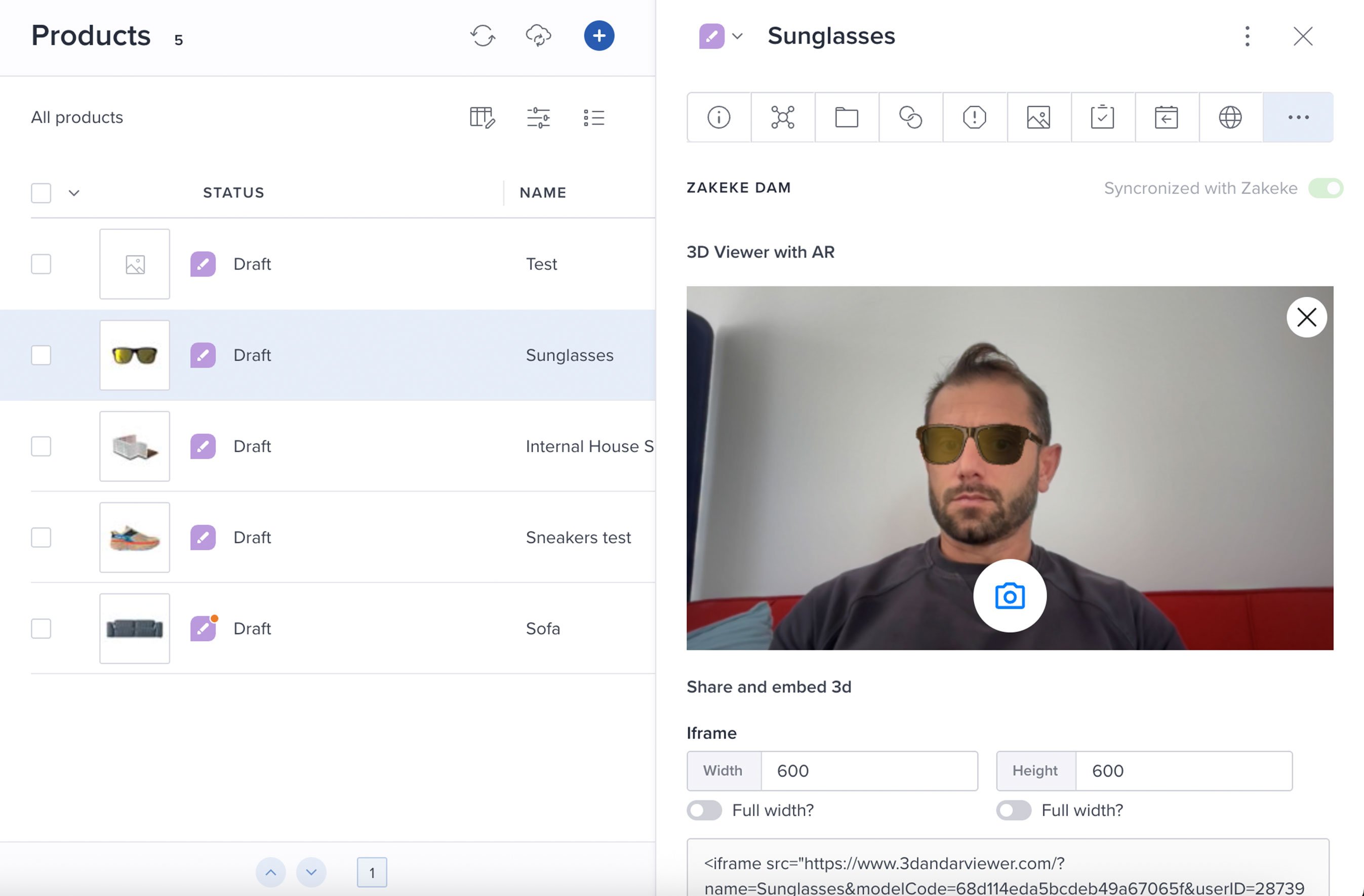Click the iframe Height input field

pos(1183,770)
